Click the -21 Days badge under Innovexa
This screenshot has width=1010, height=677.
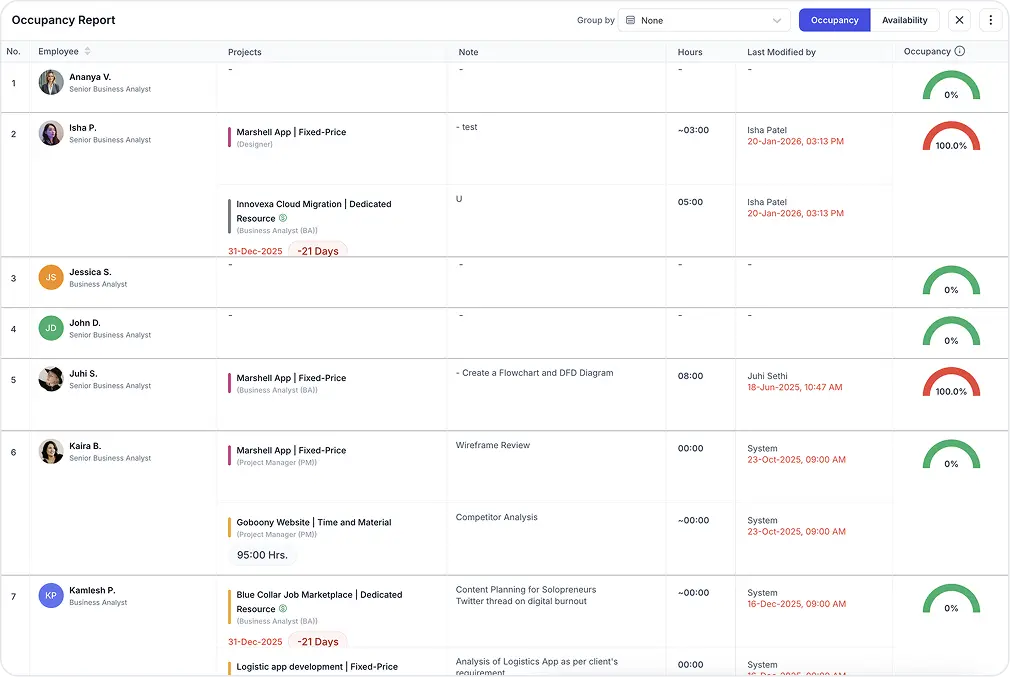[x=318, y=251]
